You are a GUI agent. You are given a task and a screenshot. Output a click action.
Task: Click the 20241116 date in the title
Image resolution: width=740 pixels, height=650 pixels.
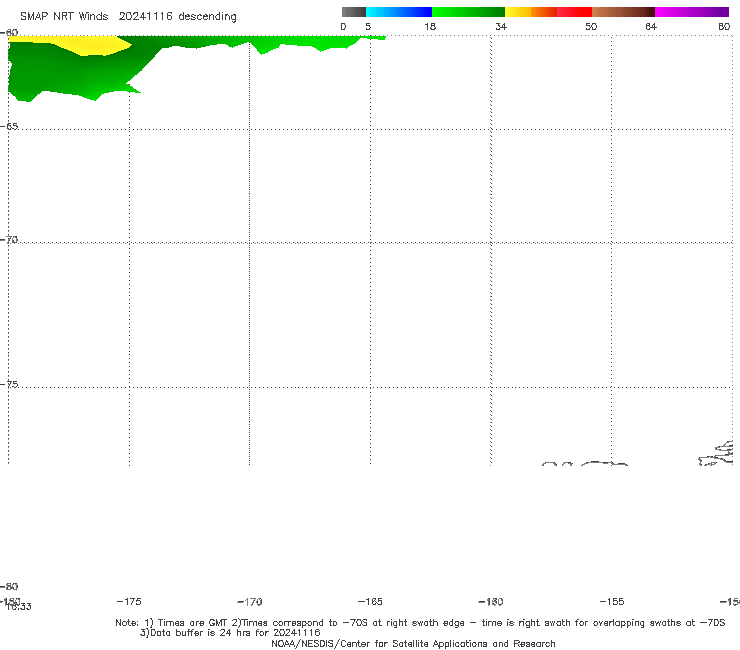click(145, 17)
